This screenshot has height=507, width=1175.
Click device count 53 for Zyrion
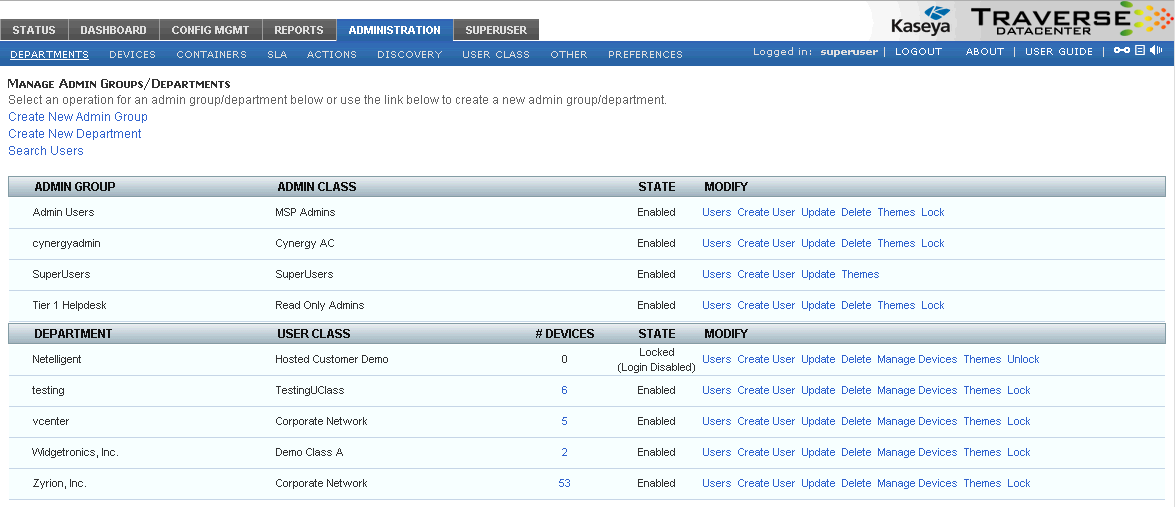click(564, 484)
